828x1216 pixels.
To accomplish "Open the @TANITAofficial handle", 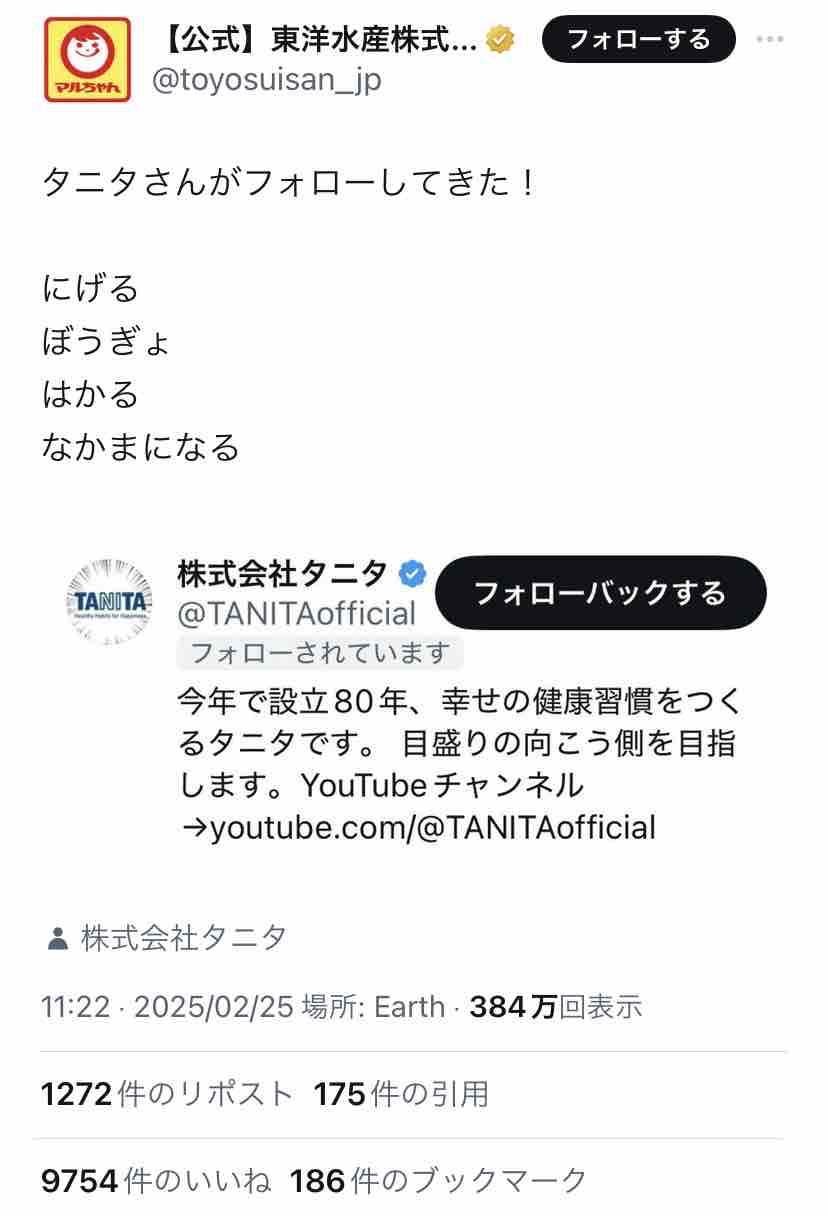I will pos(296,612).
